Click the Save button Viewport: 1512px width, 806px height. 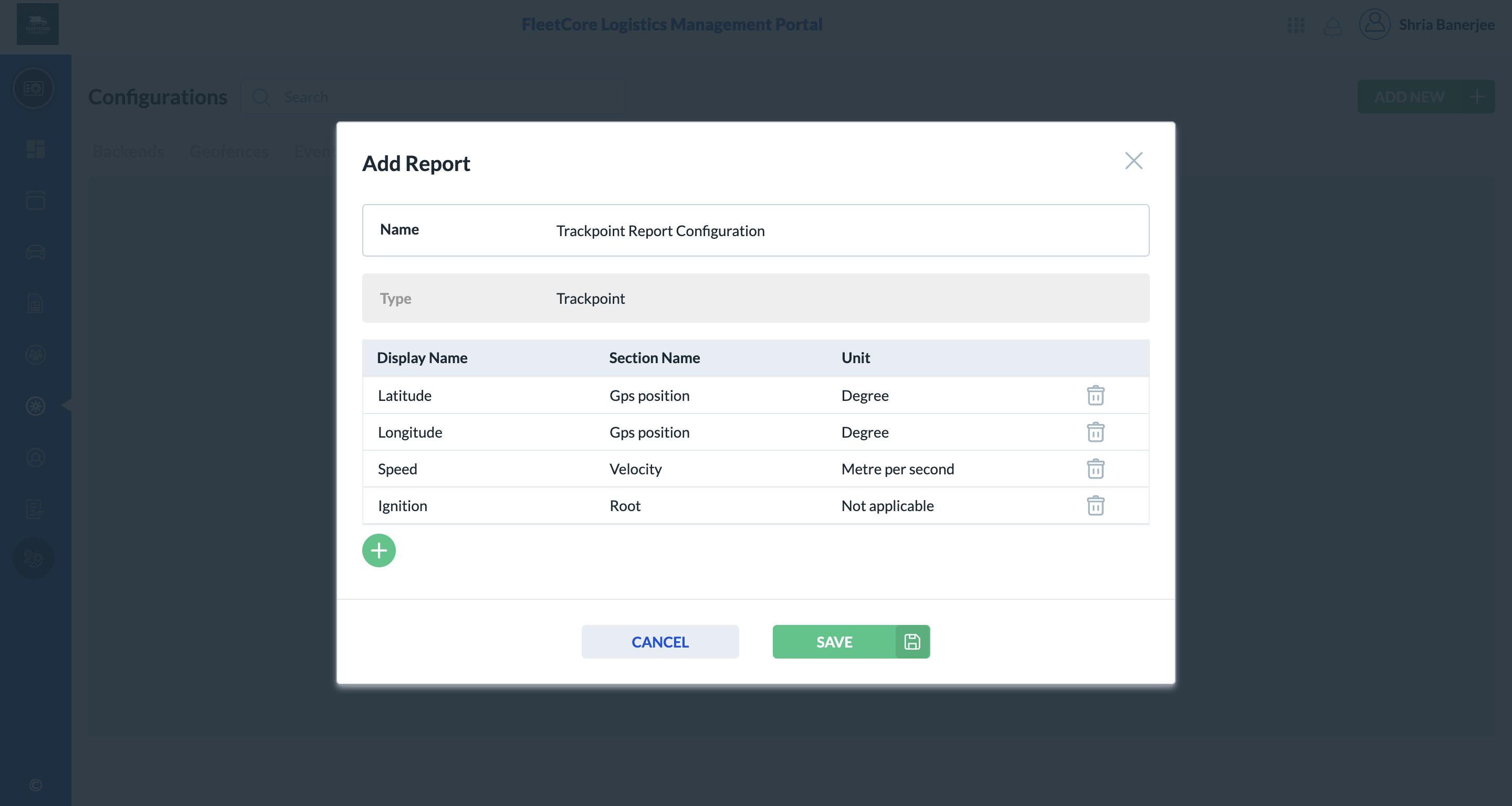[x=834, y=642]
